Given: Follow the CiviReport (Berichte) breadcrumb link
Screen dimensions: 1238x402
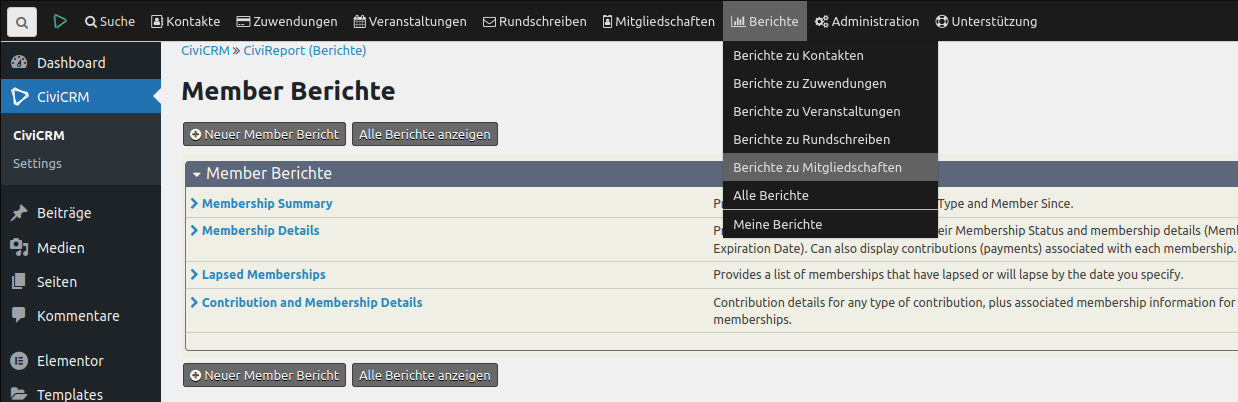Looking at the screenshot, I should 304,50.
